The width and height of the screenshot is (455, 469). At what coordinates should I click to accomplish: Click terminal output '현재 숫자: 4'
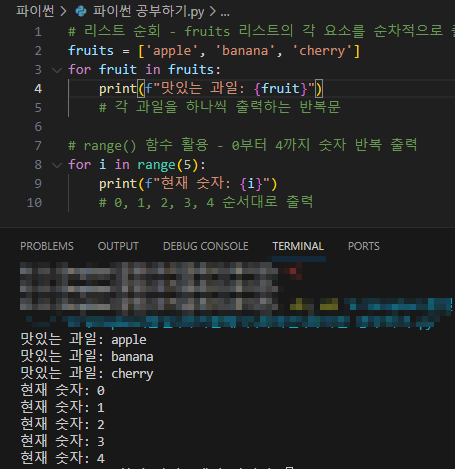point(63,458)
